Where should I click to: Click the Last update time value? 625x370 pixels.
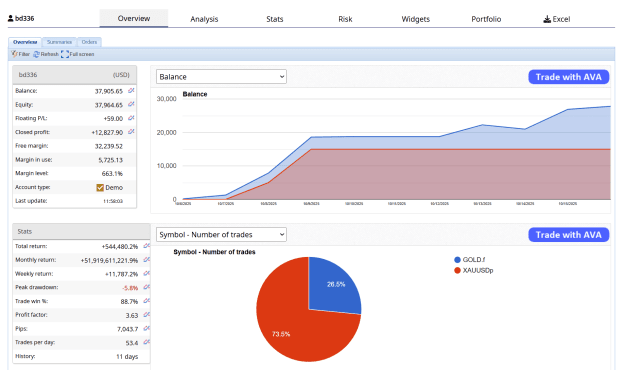coord(113,201)
